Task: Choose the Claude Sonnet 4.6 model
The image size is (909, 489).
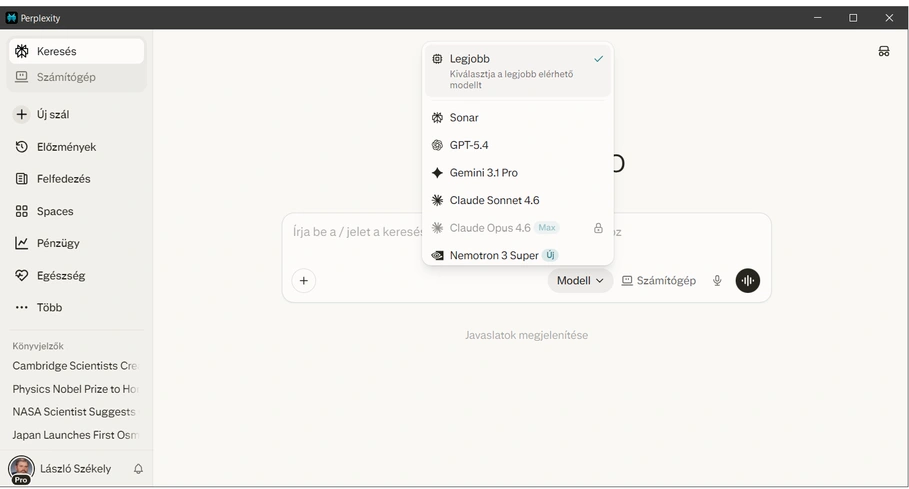Action: pos(518,200)
